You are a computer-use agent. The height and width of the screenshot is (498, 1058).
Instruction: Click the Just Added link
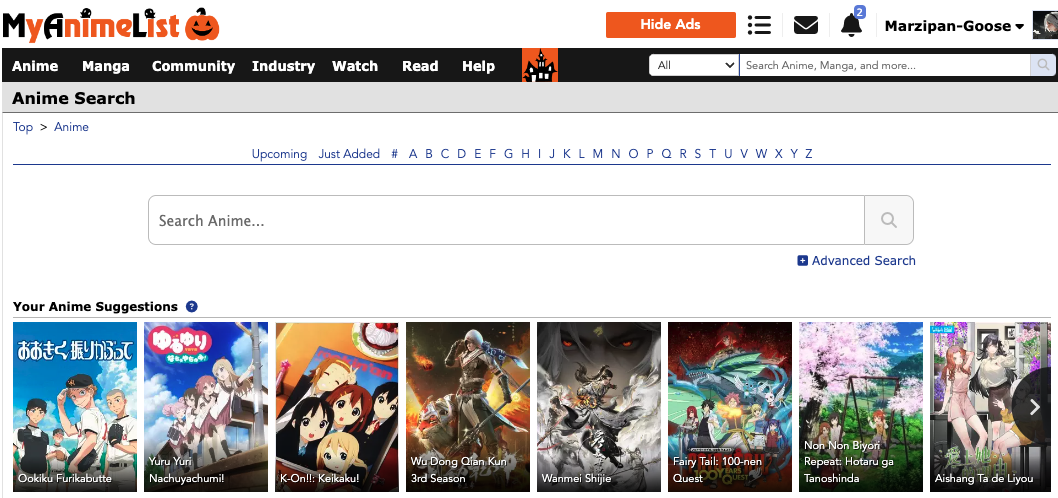coord(350,154)
